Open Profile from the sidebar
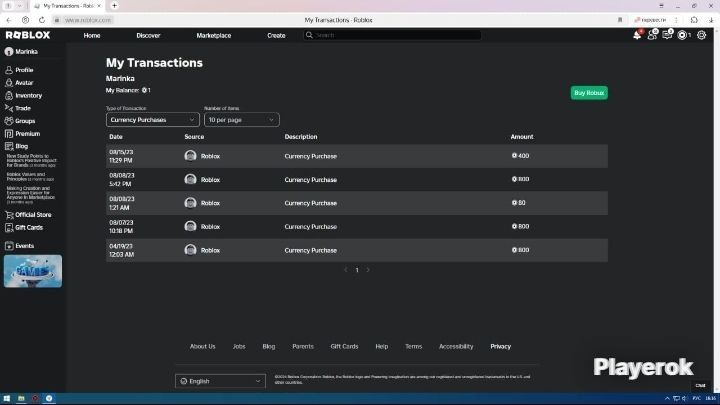Viewport: 720px width, 405px height. pos(24,70)
